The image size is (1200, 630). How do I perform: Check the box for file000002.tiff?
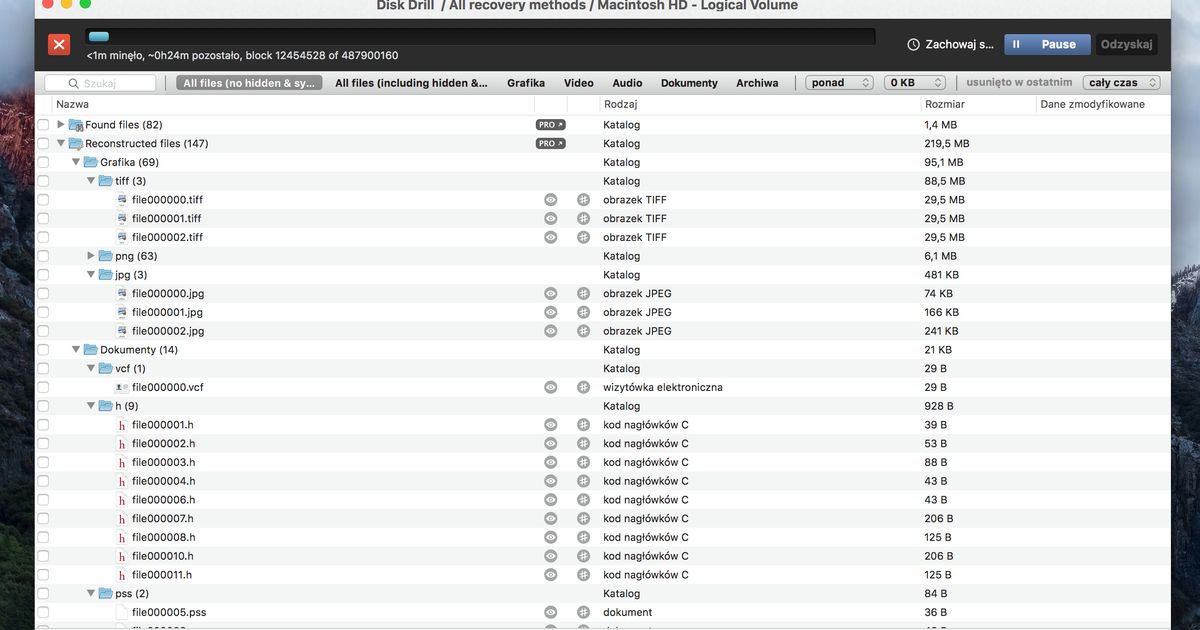click(43, 238)
